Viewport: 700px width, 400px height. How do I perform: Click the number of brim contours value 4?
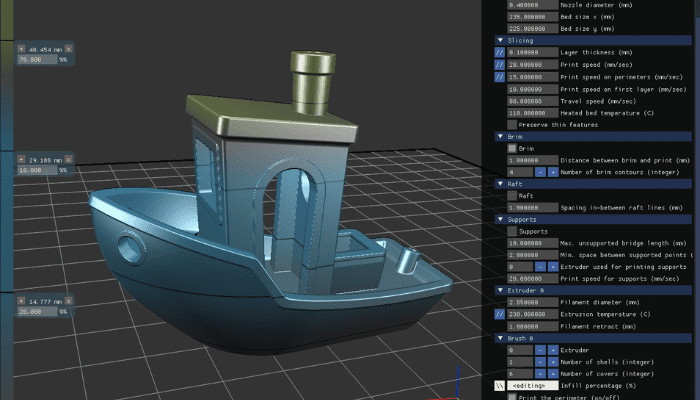520,172
